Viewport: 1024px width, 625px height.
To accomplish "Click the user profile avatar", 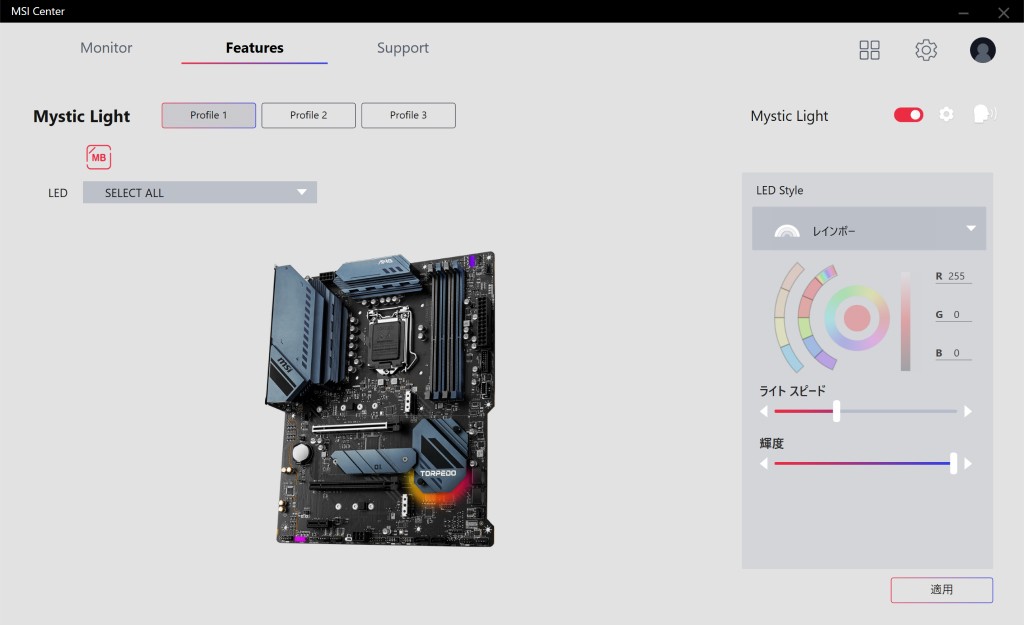I will click(982, 50).
